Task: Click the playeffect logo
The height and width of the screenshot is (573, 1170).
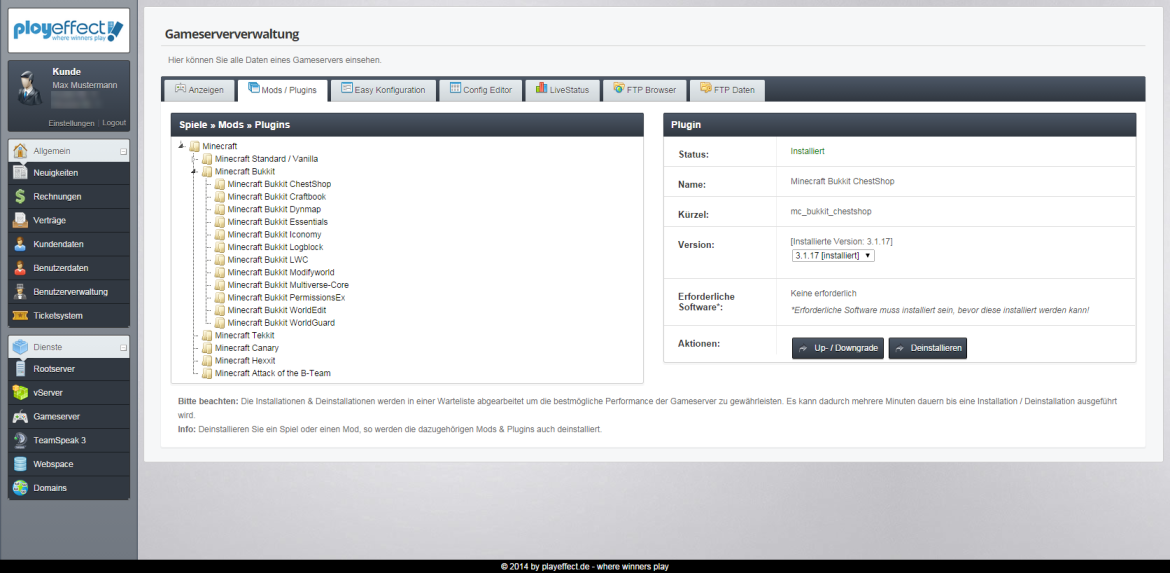Action: pyautogui.click(x=69, y=31)
